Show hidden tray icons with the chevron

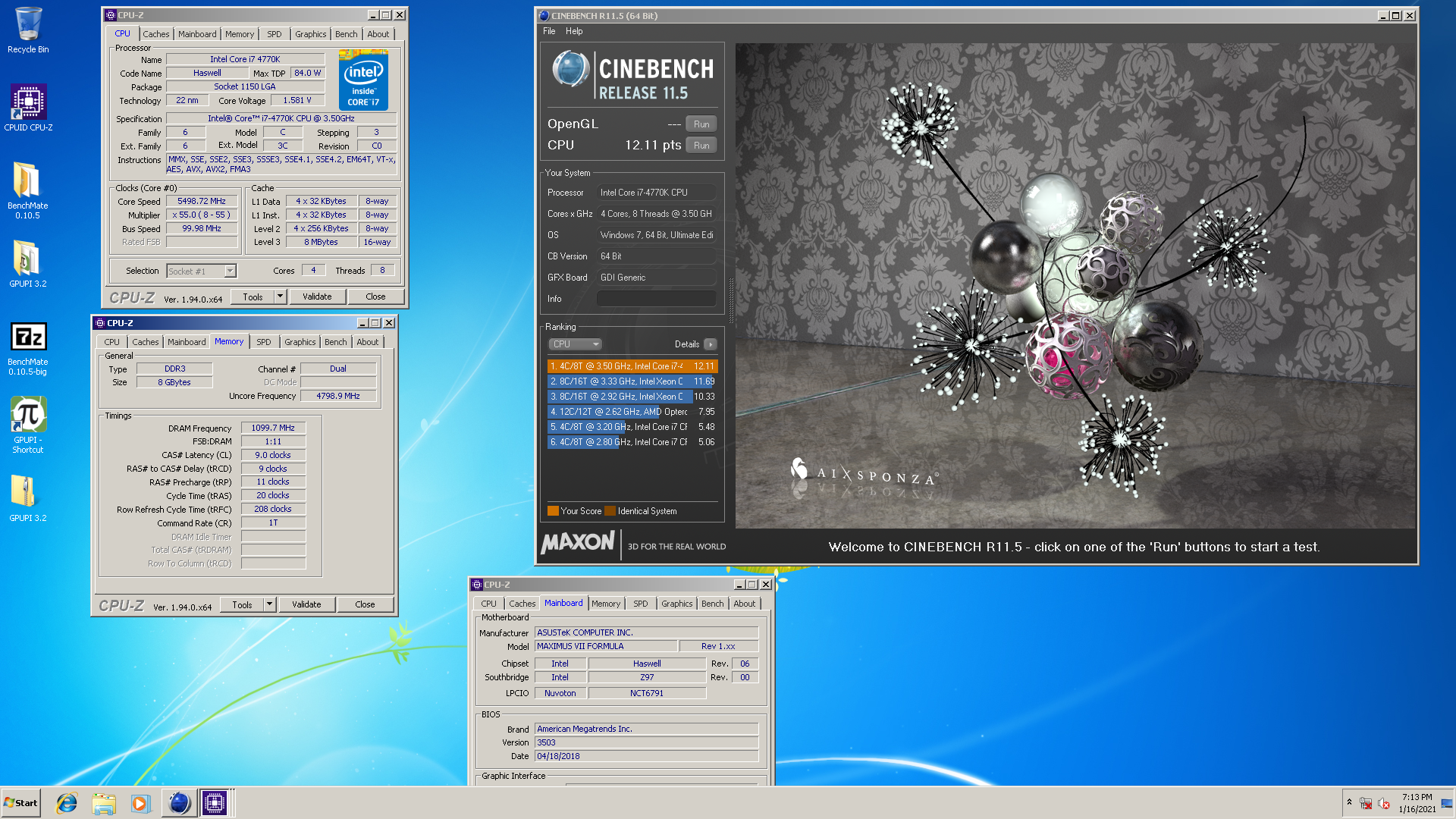(1349, 802)
